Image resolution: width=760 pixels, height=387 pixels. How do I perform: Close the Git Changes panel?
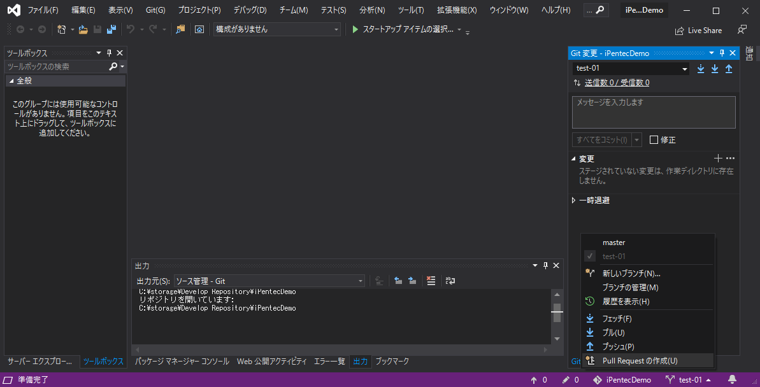(x=733, y=53)
